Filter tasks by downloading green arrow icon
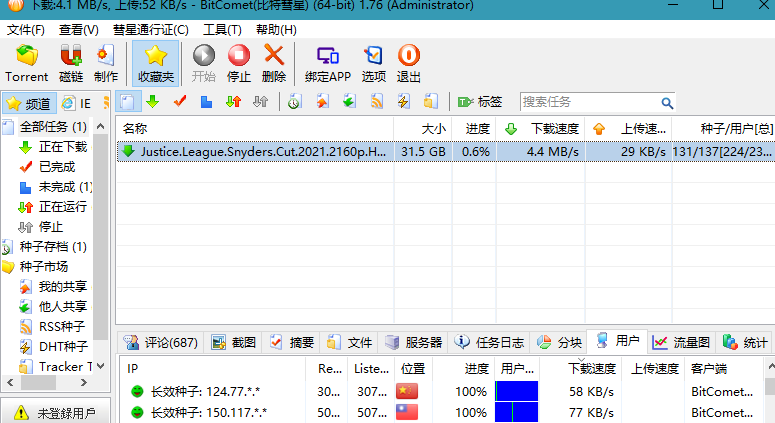This screenshot has width=775, height=423. click(x=153, y=102)
